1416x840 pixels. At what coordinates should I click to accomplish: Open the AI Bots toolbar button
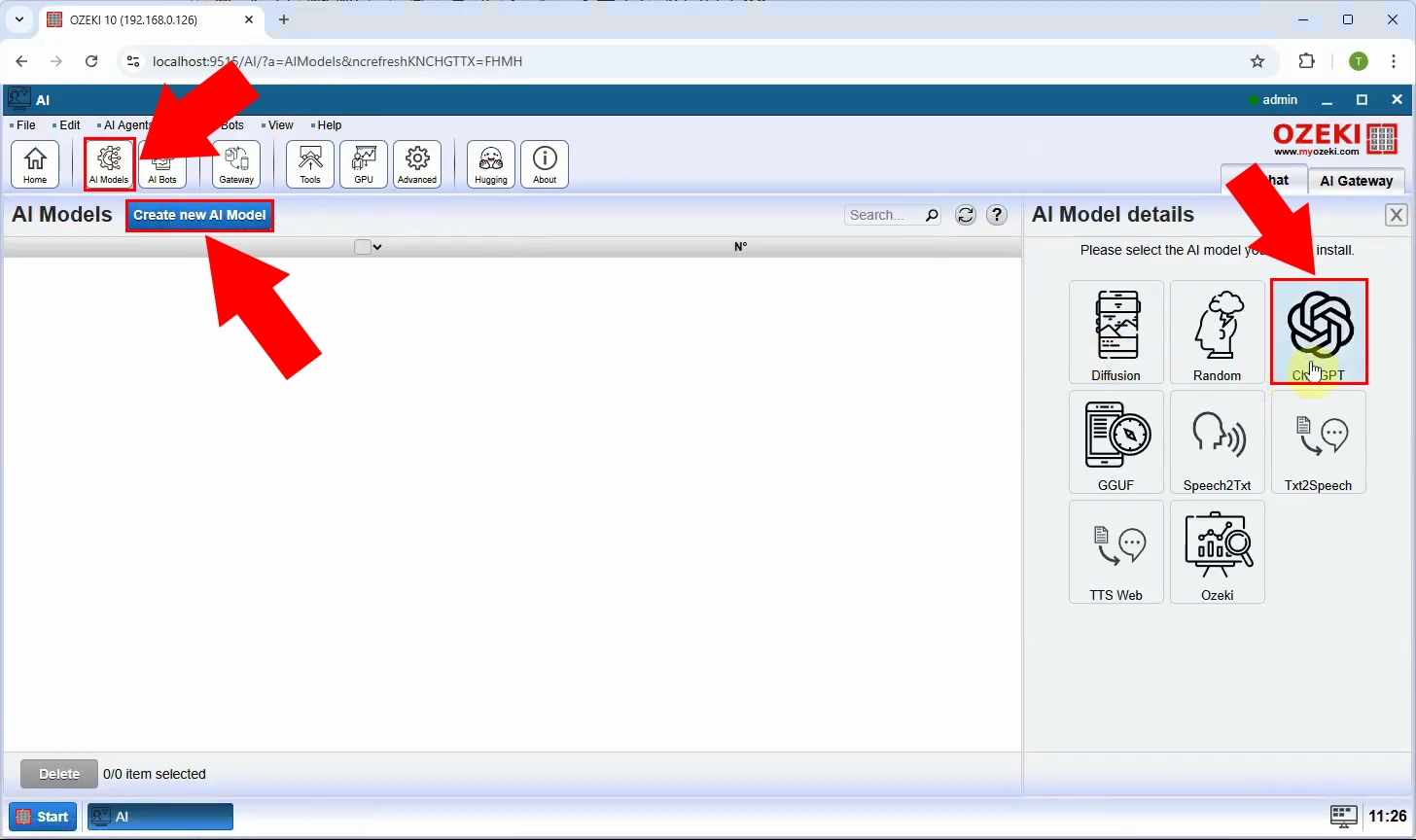(x=162, y=164)
